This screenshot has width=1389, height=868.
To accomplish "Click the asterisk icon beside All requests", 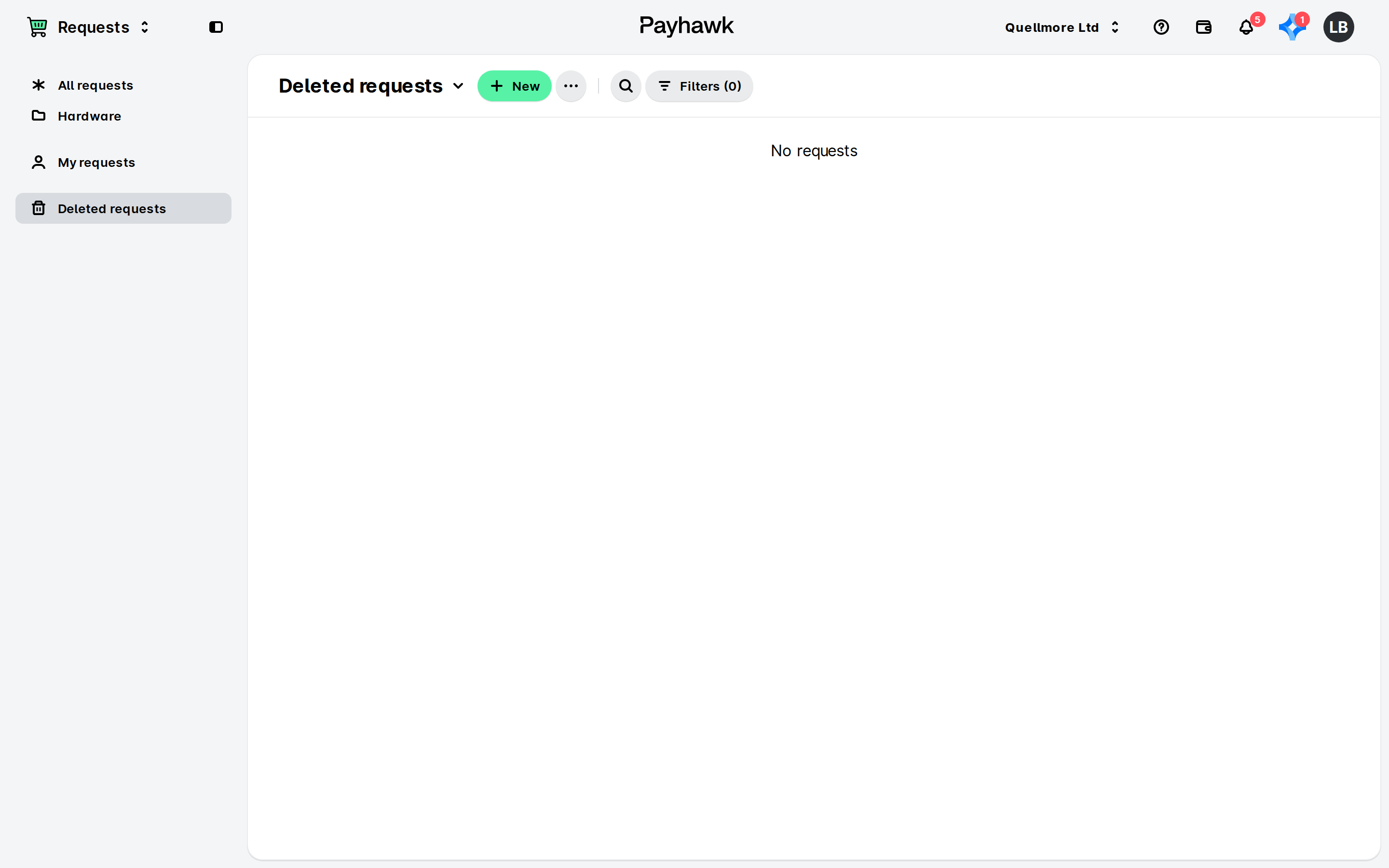I will click(39, 85).
